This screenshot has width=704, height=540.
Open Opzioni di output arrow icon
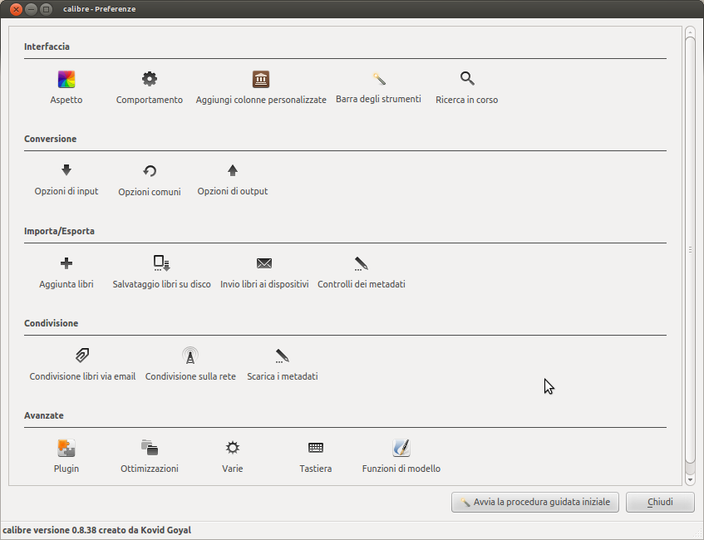pyautogui.click(x=233, y=170)
